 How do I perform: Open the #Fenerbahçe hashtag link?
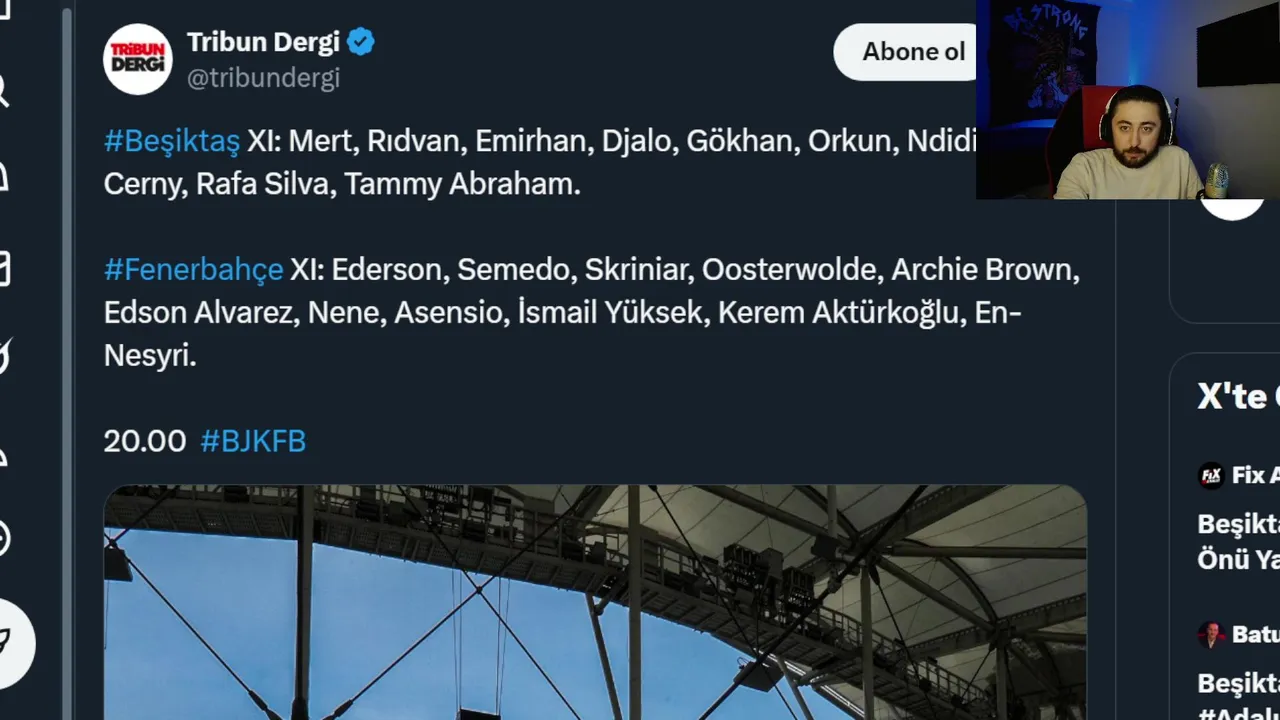(194, 270)
